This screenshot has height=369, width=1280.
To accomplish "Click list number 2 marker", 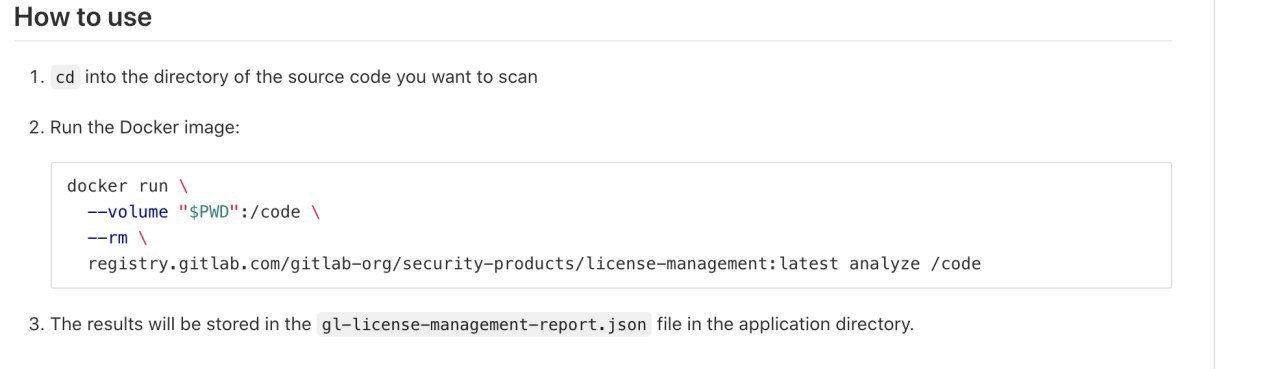I will [x=36, y=128].
